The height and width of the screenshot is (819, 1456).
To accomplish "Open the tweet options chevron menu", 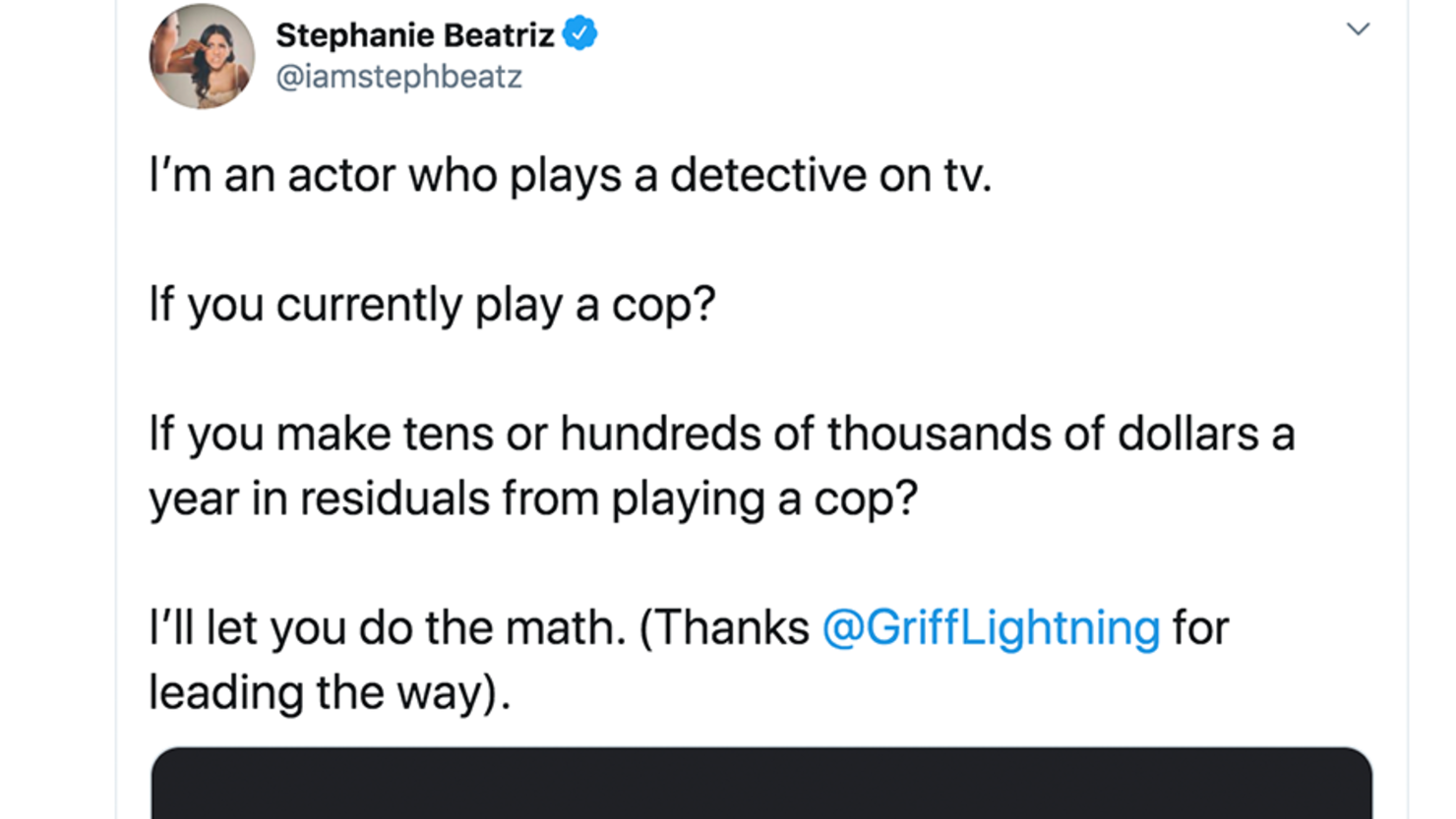I will [1358, 29].
